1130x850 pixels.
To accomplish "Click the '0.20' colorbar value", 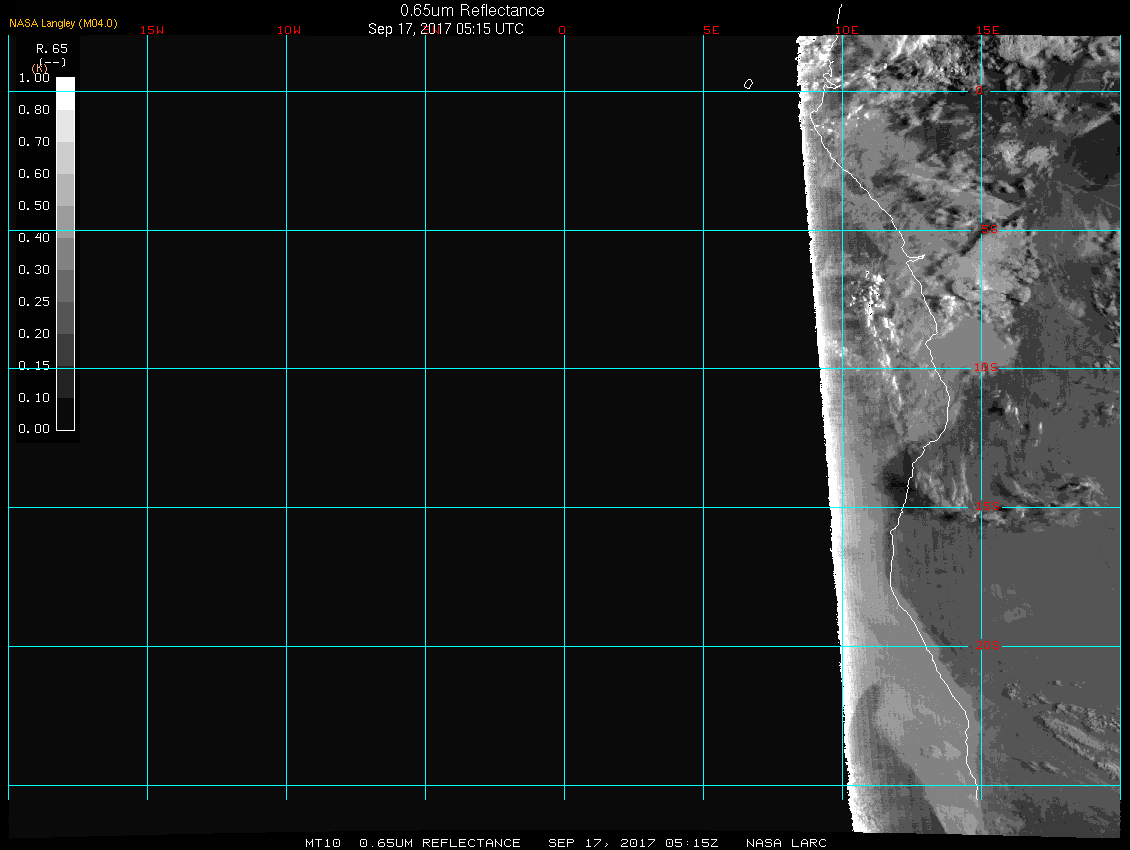I will (34, 334).
